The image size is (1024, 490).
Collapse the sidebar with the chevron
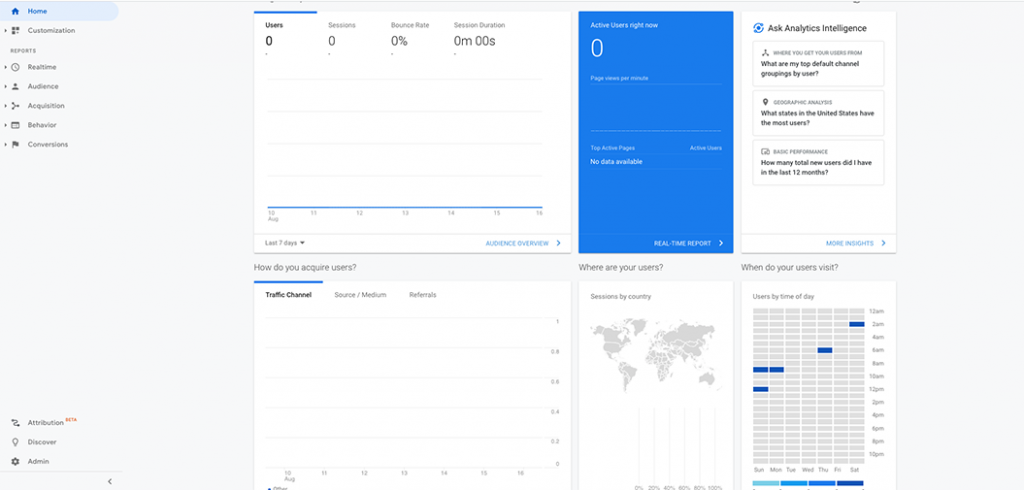click(110, 482)
